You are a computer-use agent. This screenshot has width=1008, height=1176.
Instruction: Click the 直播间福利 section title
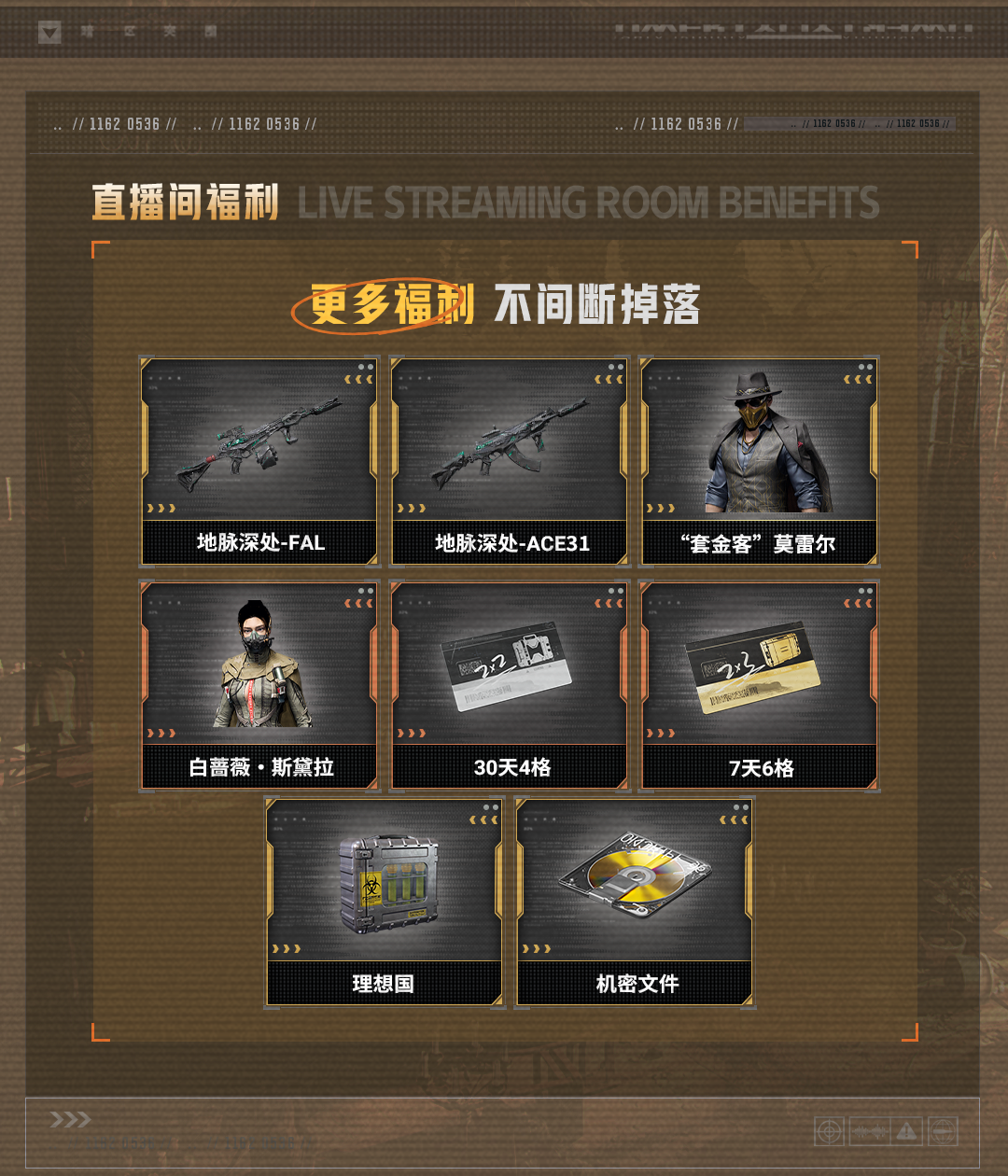(186, 202)
